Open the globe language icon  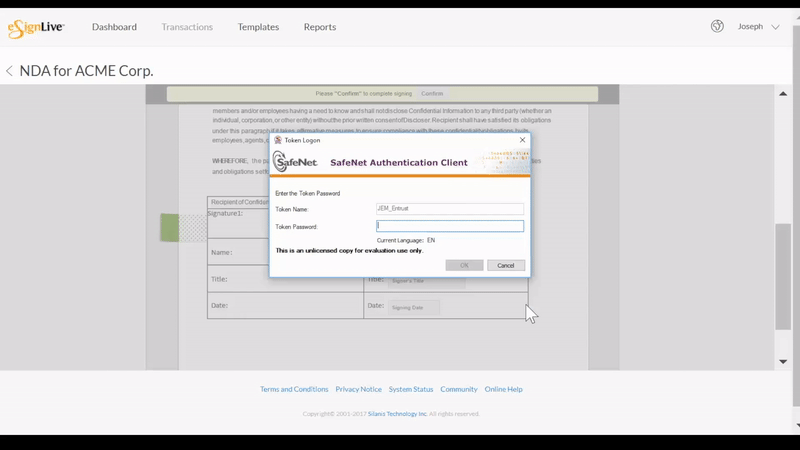[x=717, y=26]
